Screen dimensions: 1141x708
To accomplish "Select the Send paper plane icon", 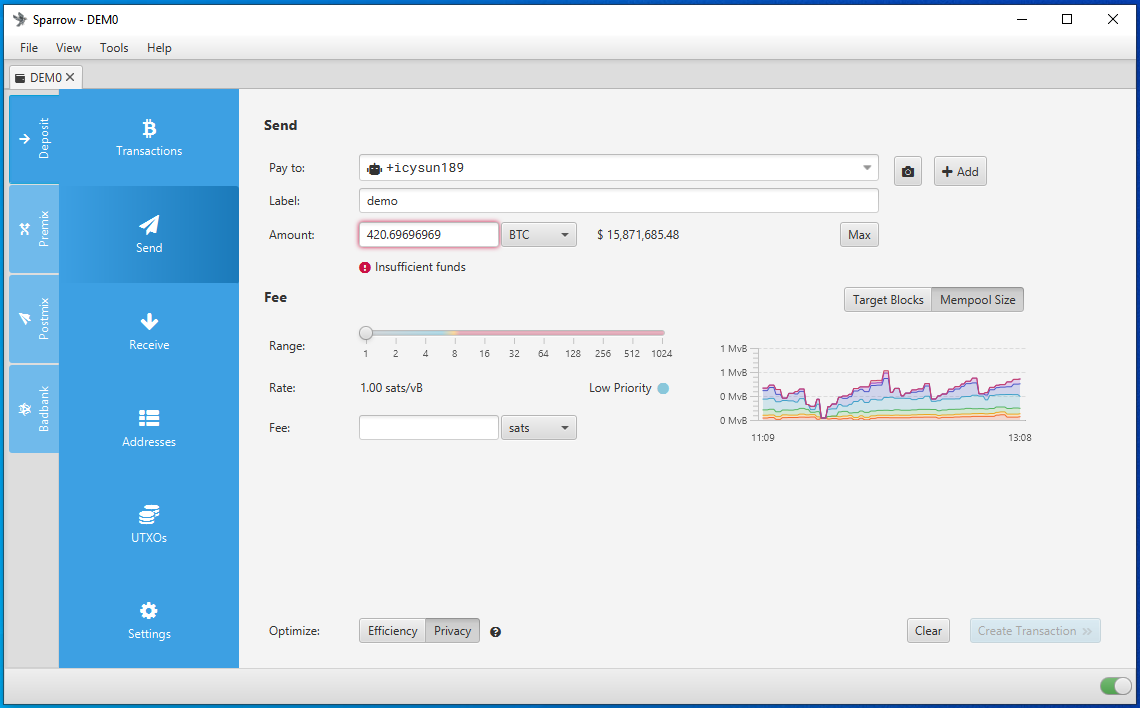I will coord(148,225).
